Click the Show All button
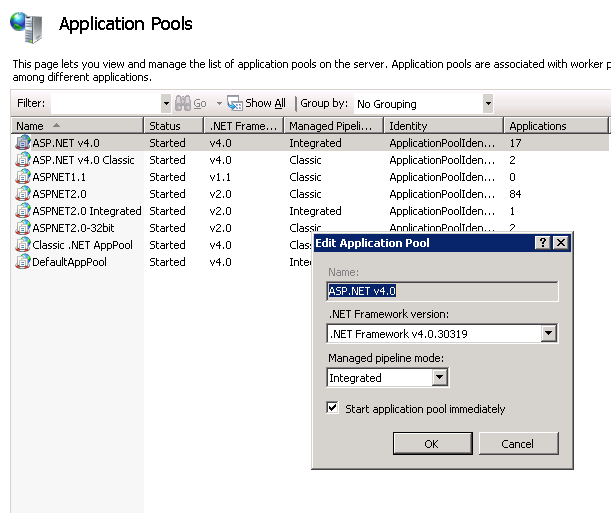This screenshot has width=611, height=513. click(256, 103)
